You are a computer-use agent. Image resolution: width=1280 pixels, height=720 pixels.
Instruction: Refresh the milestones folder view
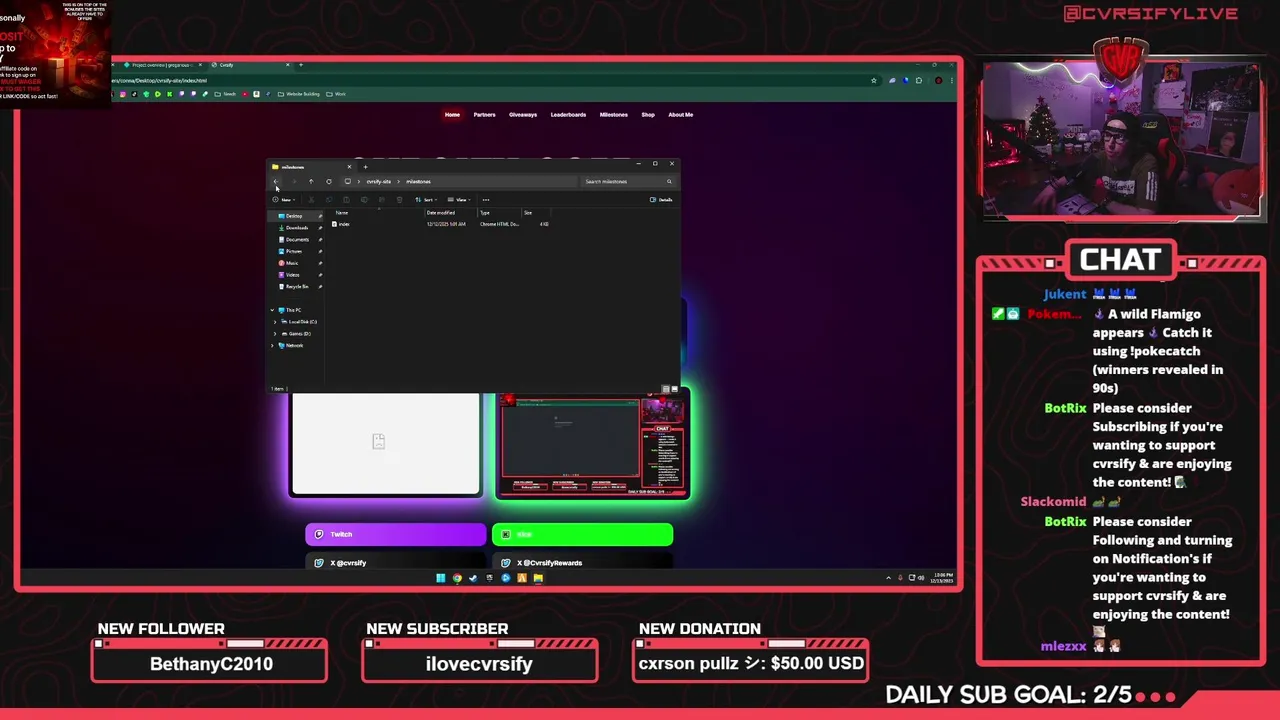(x=329, y=181)
